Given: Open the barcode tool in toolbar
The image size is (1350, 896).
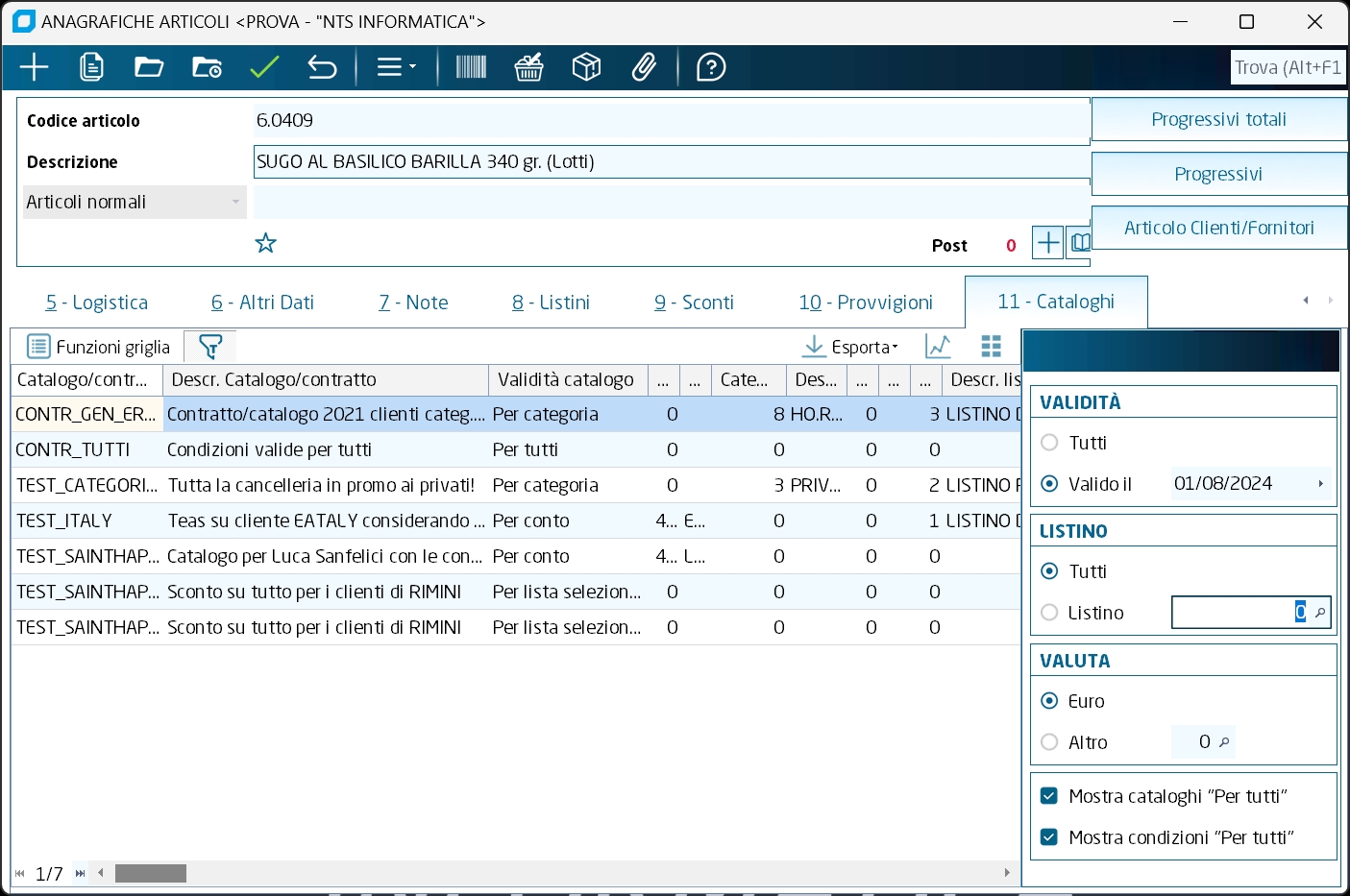Looking at the screenshot, I should [471, 67].
